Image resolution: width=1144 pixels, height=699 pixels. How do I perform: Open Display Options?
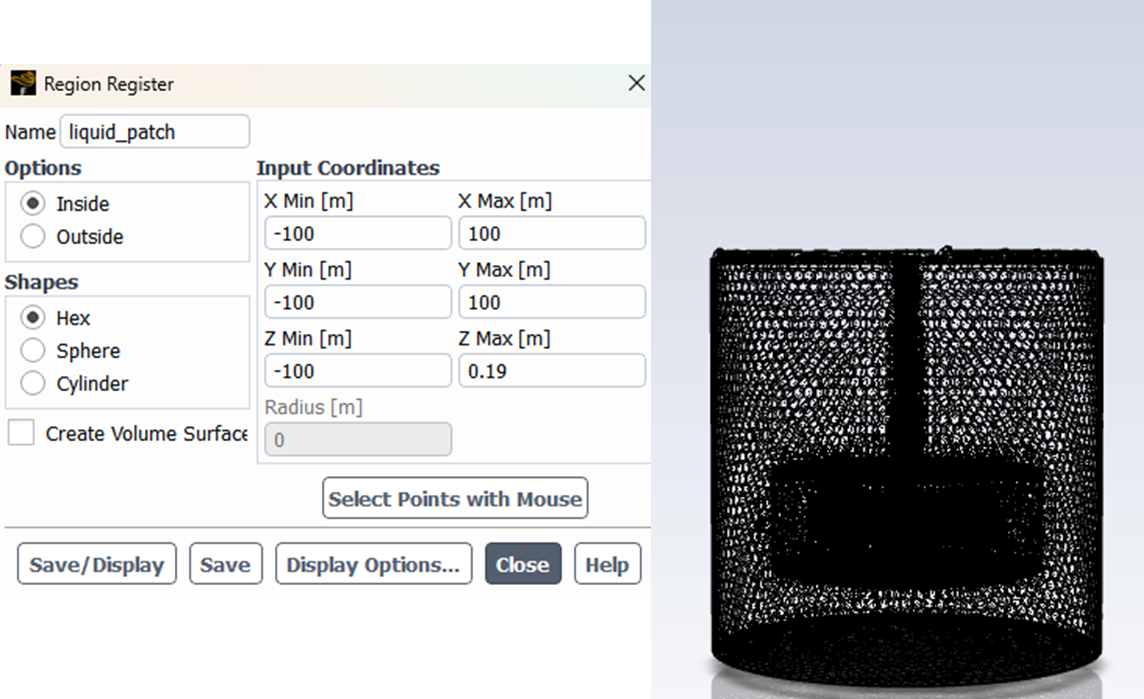point(373,563)
